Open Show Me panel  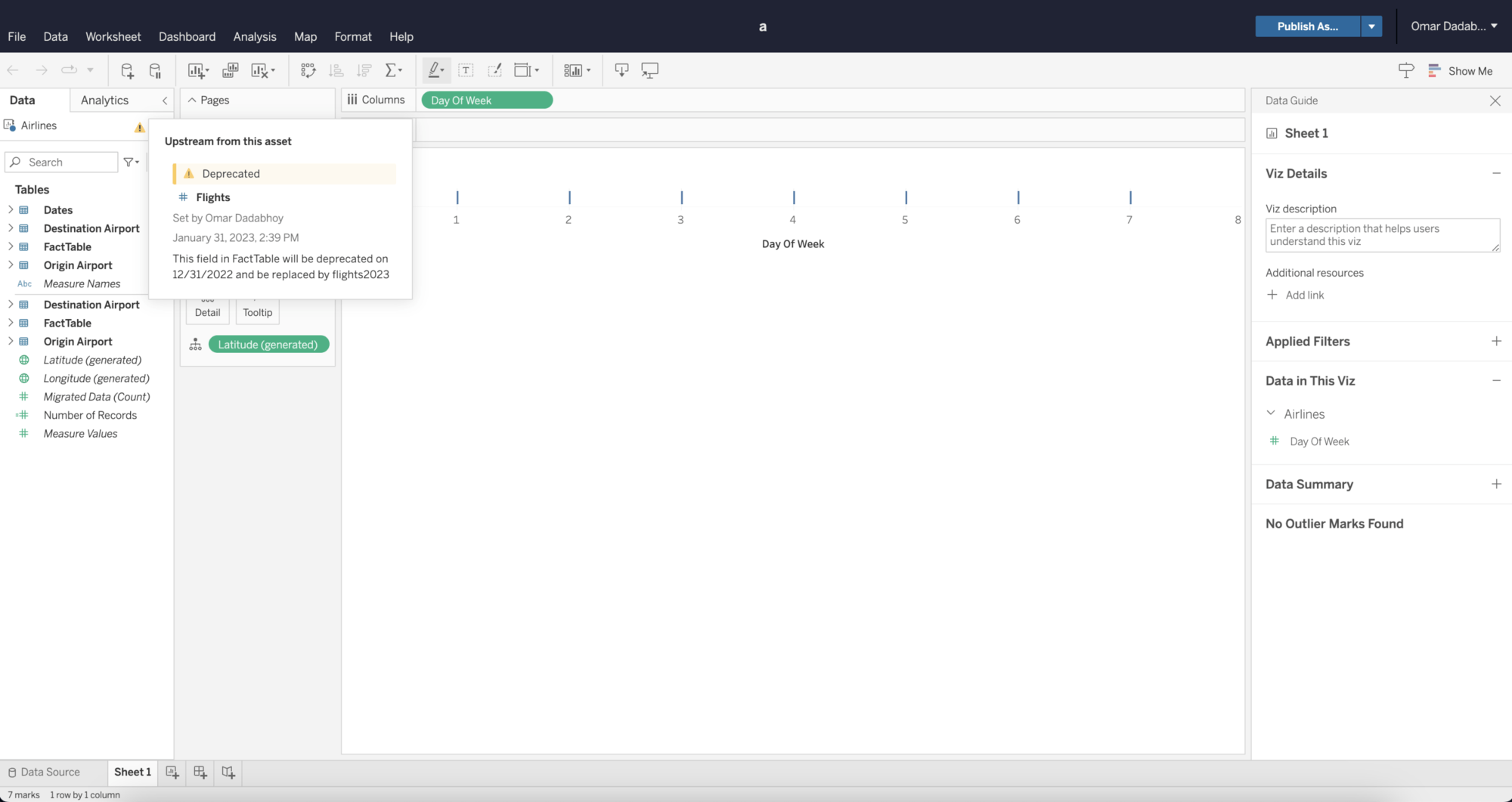1460,70
